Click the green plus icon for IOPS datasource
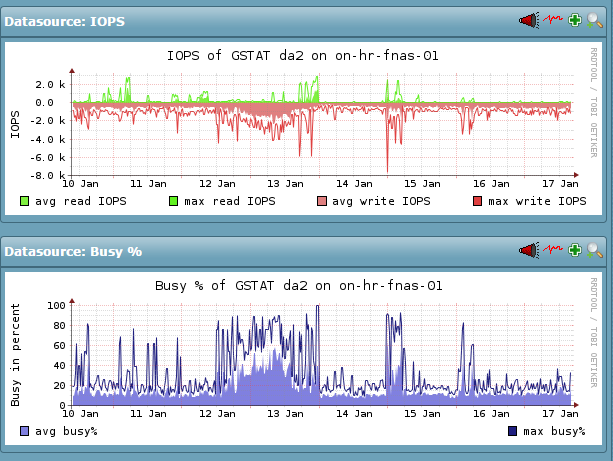 coord(575,20)
